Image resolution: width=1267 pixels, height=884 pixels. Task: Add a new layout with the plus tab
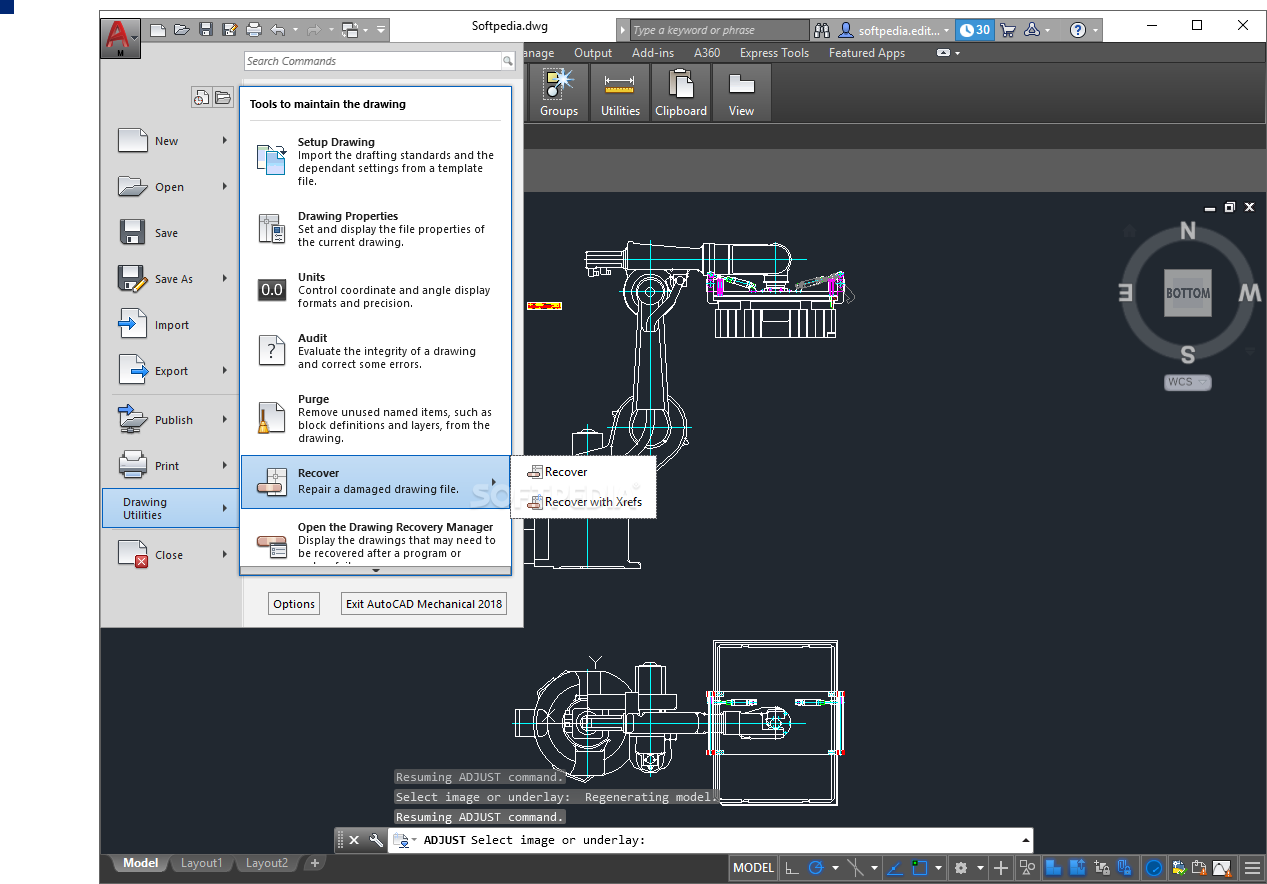coord(314,863)
